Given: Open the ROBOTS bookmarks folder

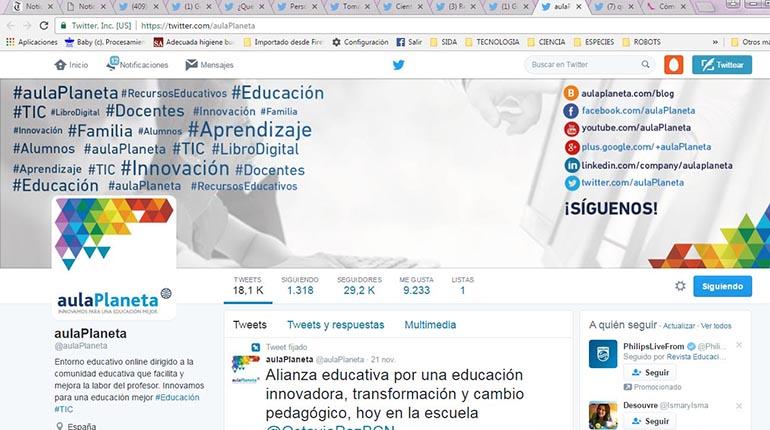Looking at the screenshot, I should 641,42.
